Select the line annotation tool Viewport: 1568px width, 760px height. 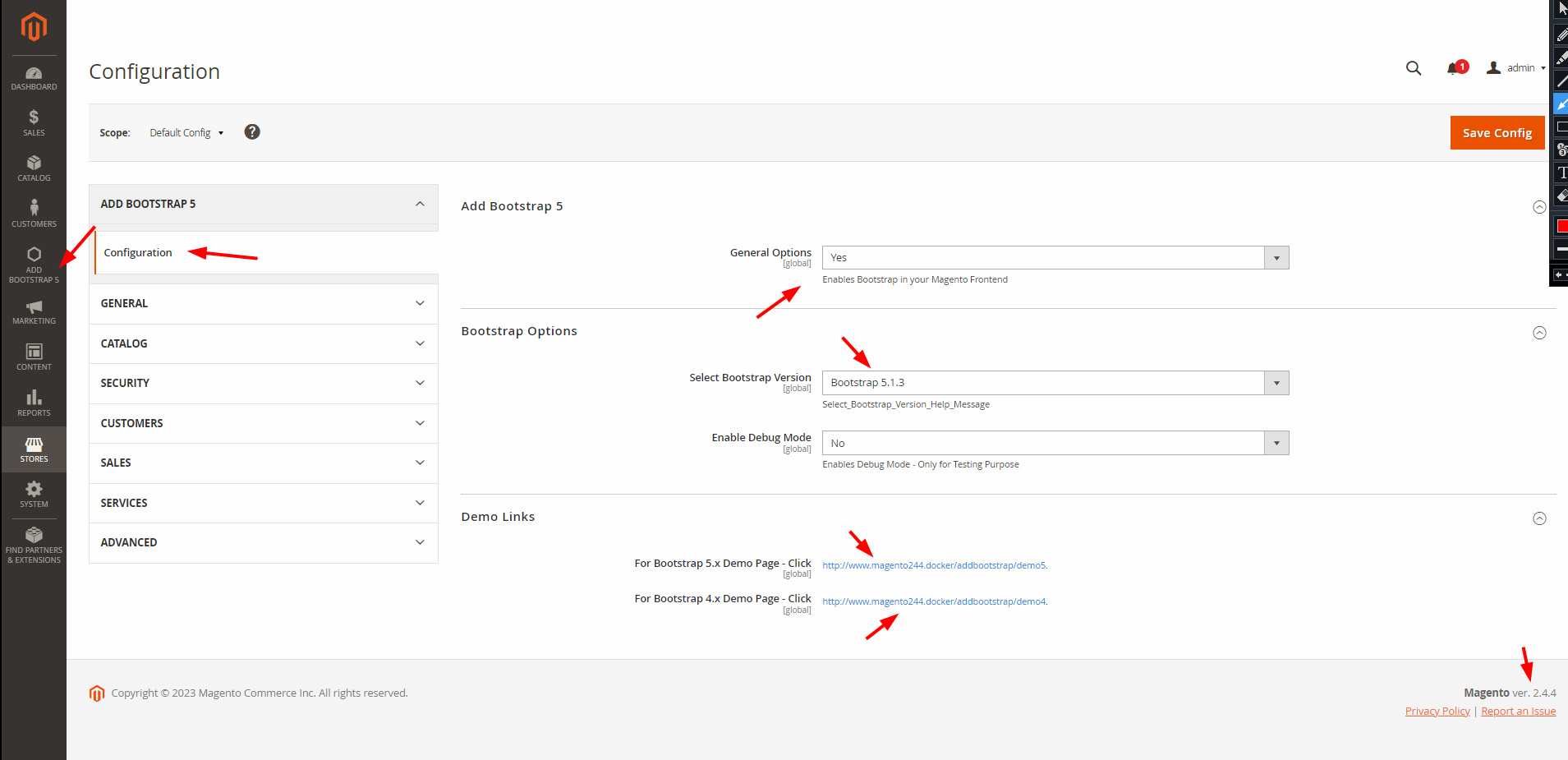tap(1561, 81)
